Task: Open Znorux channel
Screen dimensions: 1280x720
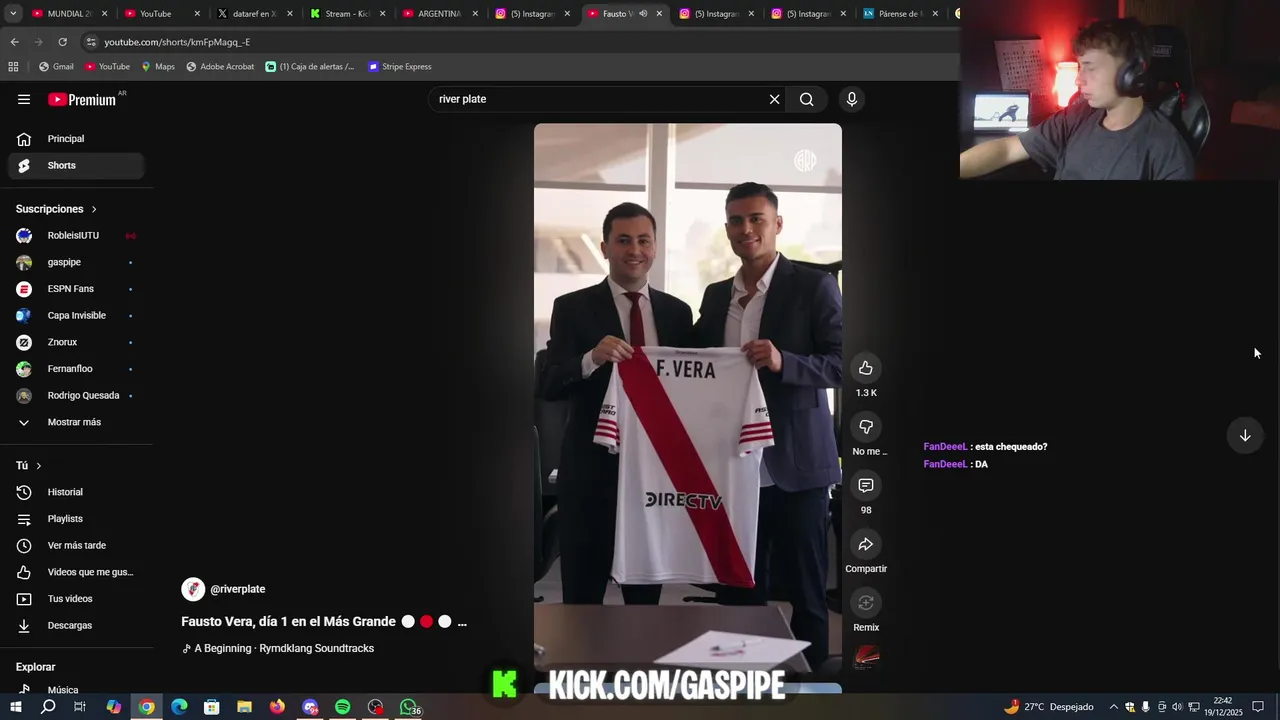Action: (76, 342)
